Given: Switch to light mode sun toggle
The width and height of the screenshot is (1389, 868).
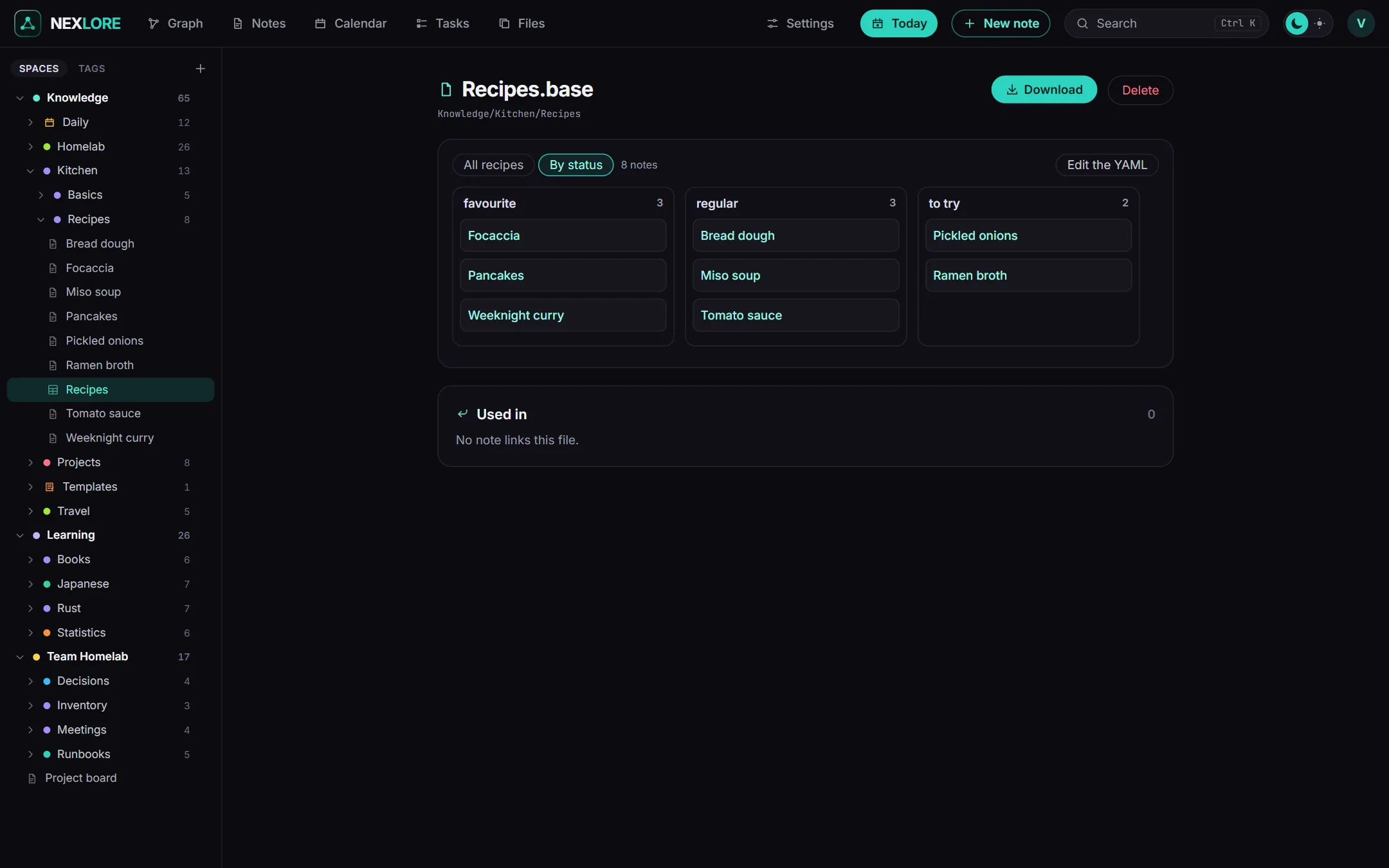Looking at the screenshot, I should pyautogui.click(x=1320, y=23).
